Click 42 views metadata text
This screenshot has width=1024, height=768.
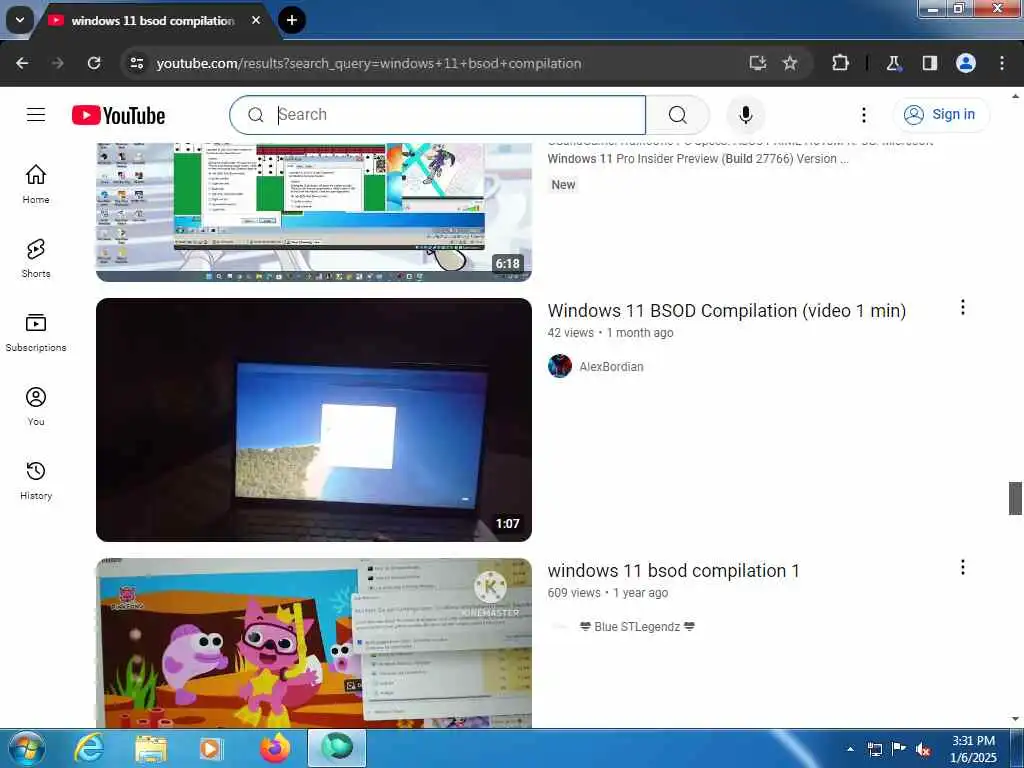571,333
